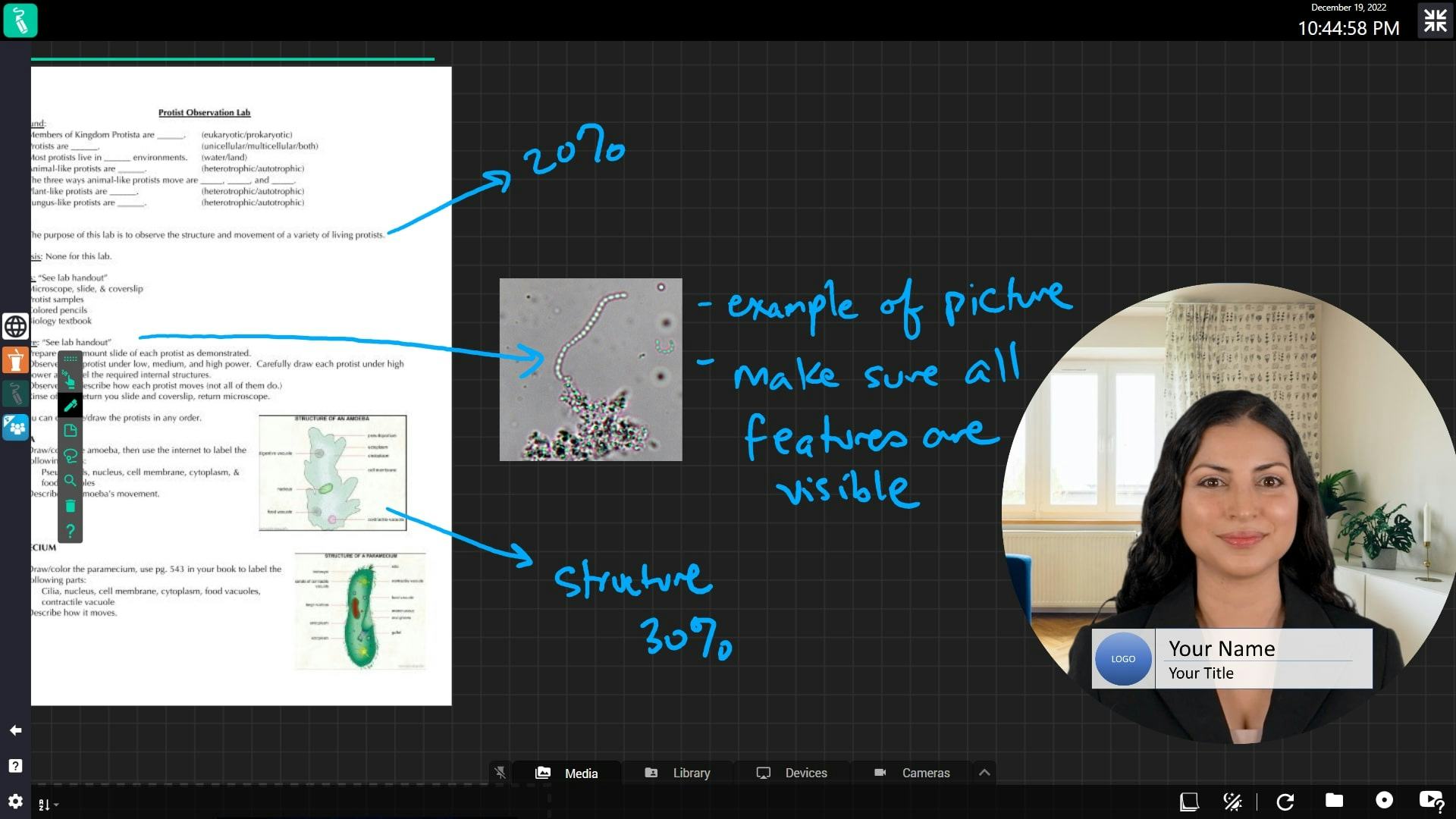This screenshot has height=819, width=1456.
Task: Toggle the pin on media bar
Action: (500, 773)
